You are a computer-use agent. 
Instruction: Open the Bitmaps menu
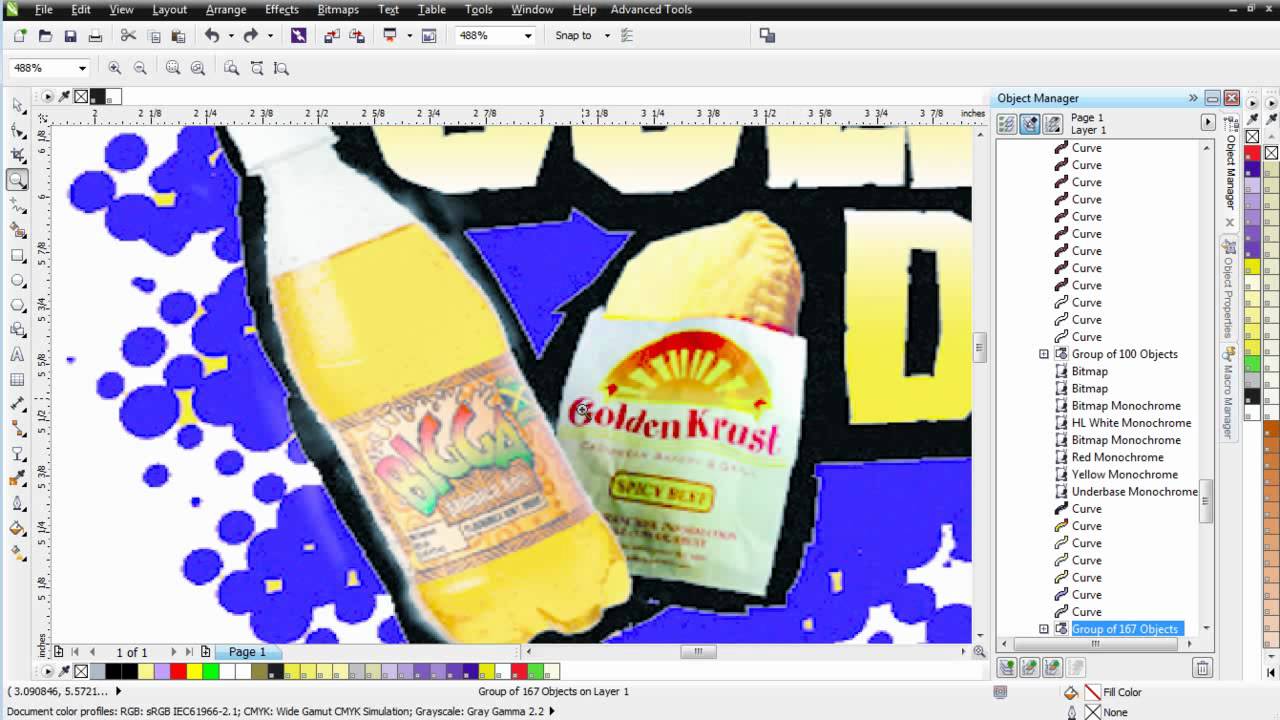(338, 9)
